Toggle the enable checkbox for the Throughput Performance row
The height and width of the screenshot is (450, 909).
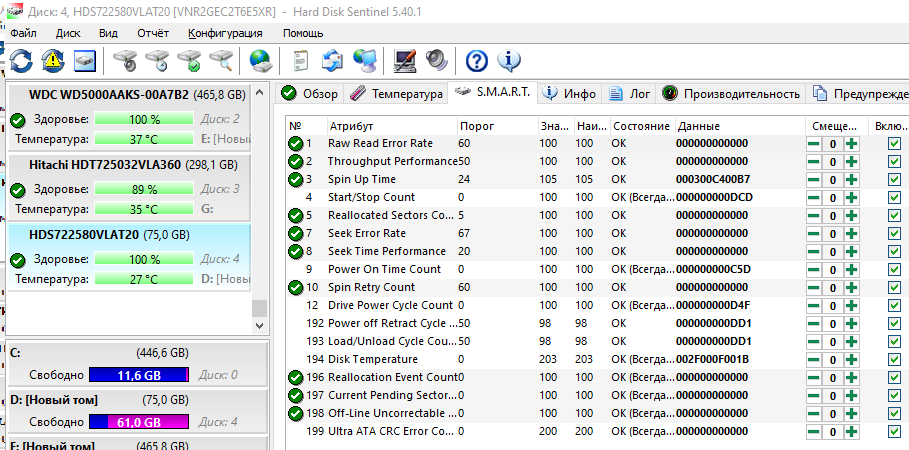[x=895, y=162]
